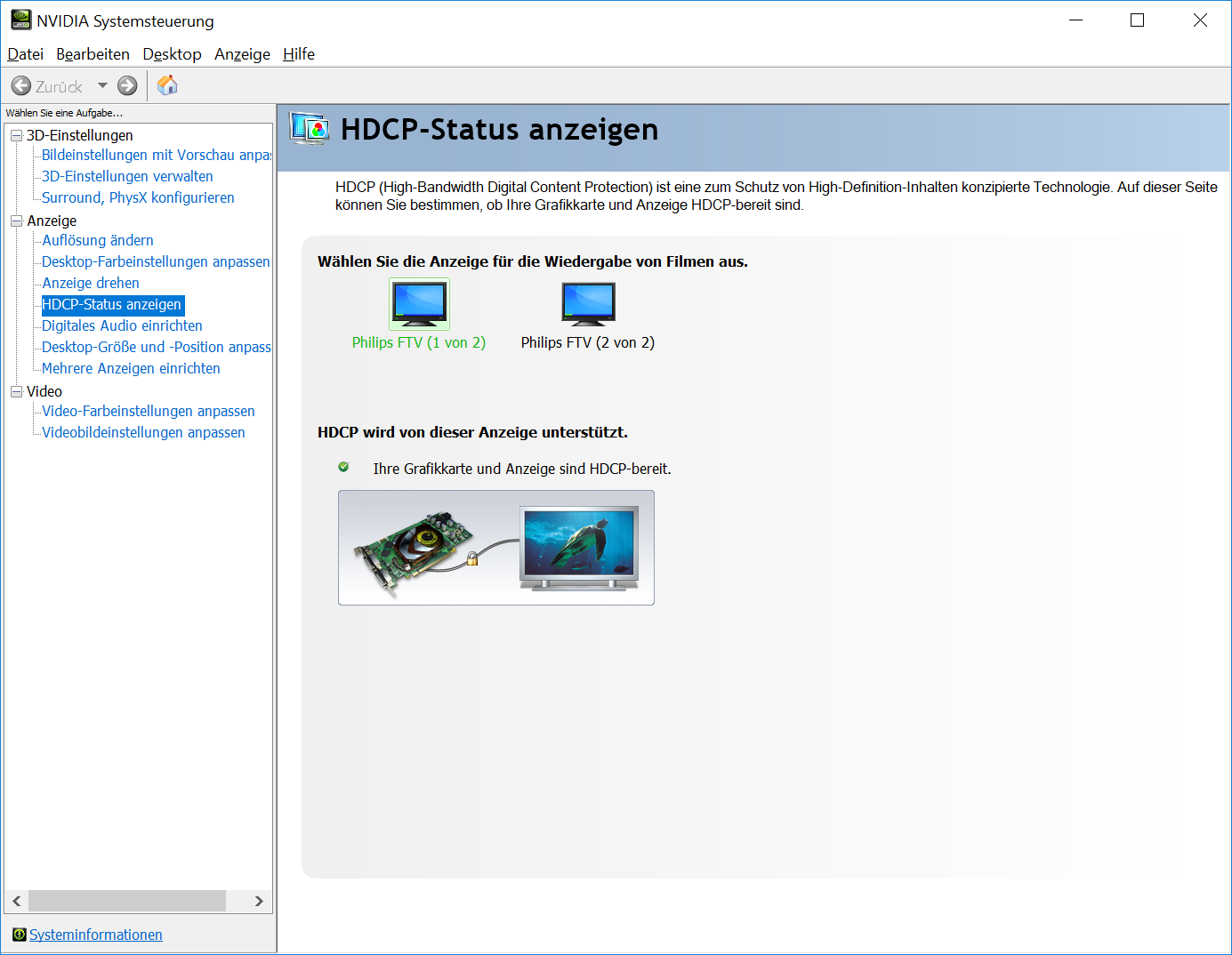Collapse the 3D-Einstellungen tree section
Image resolution: width=1232 pixels, height=955 pixels.
[15, 135]
